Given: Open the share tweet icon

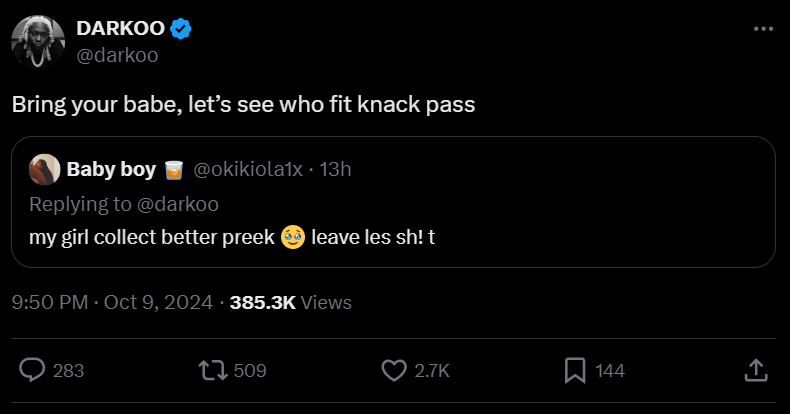Looking at the screenshot, I should coord(756,370).
